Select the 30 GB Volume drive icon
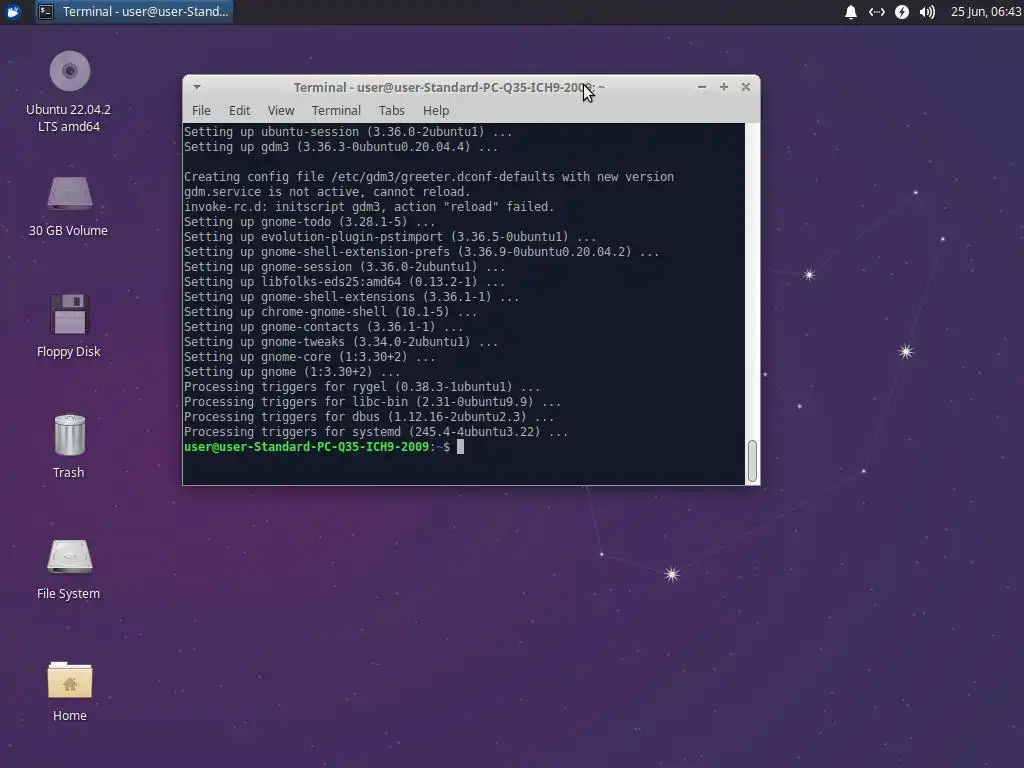 coord(69,193)
